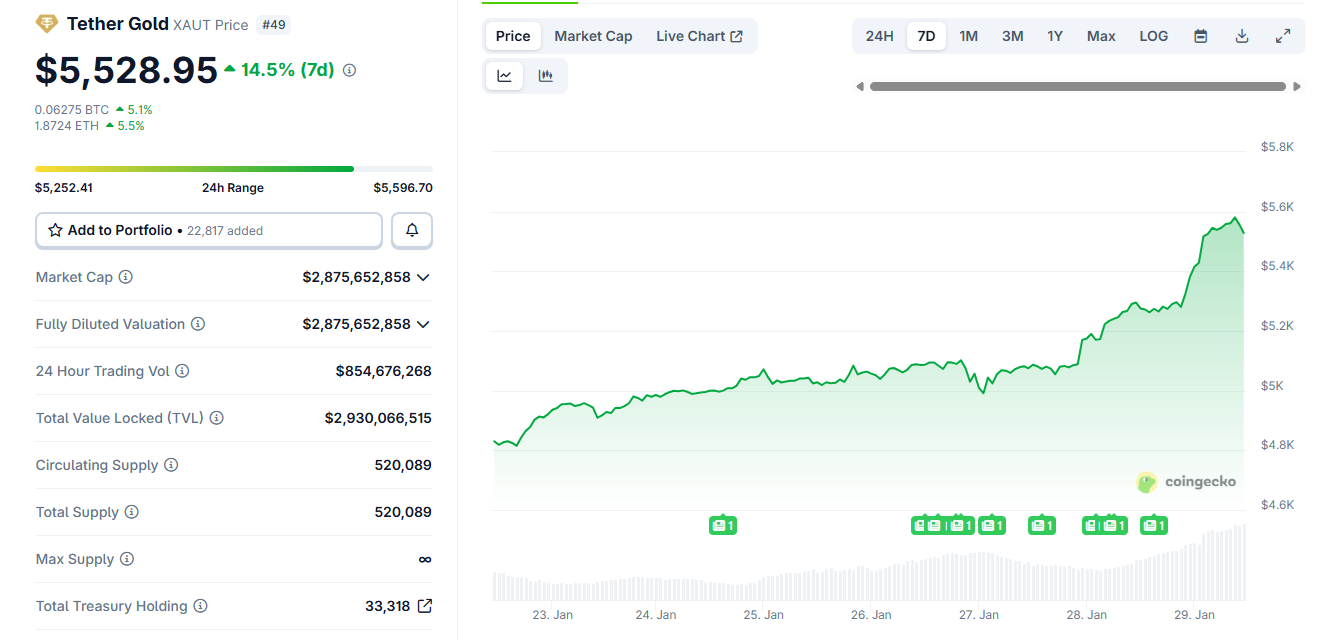Screen dimensions: 1320x640
Task: Click the Market Cap info icon
Action: click(126, 277)
